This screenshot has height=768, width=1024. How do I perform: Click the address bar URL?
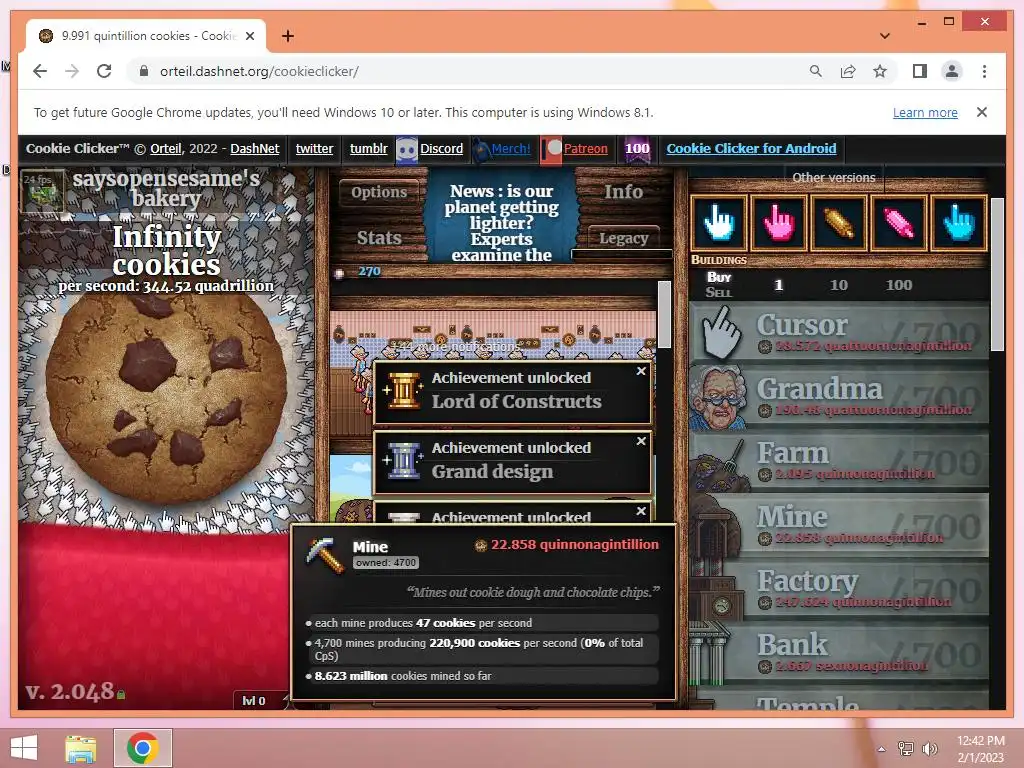(259, 71)
